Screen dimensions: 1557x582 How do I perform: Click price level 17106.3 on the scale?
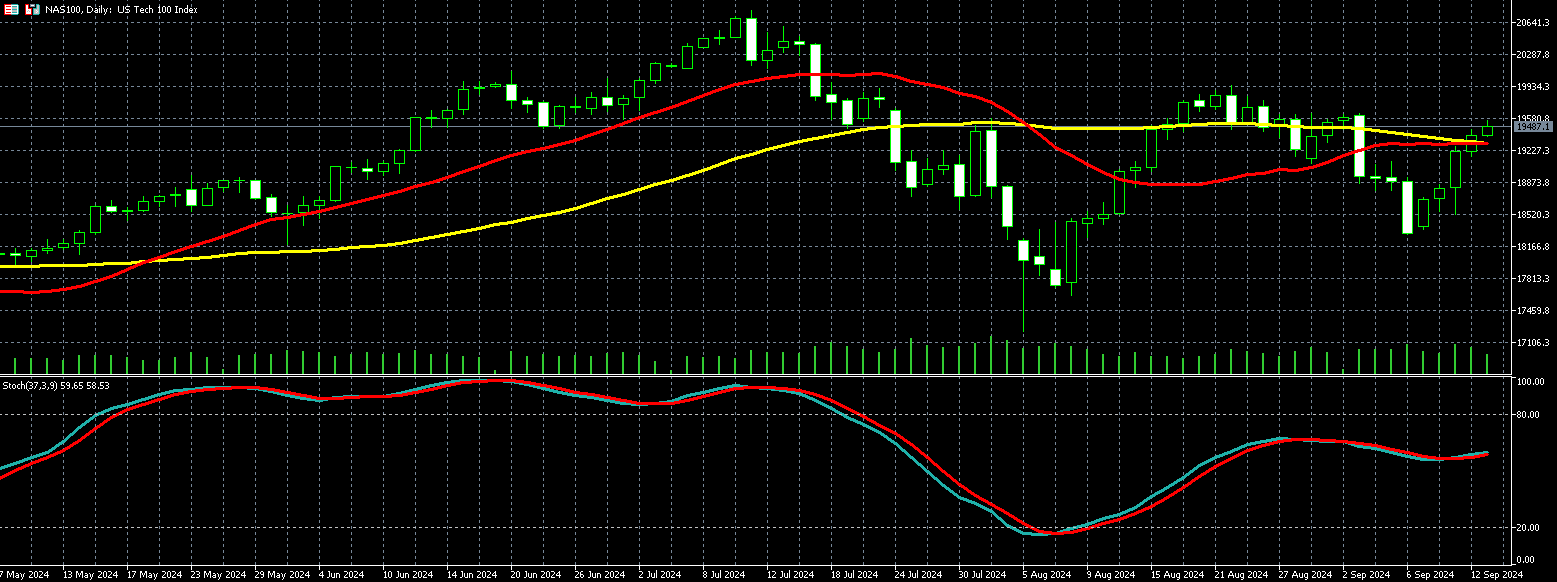coord(1532,342)
